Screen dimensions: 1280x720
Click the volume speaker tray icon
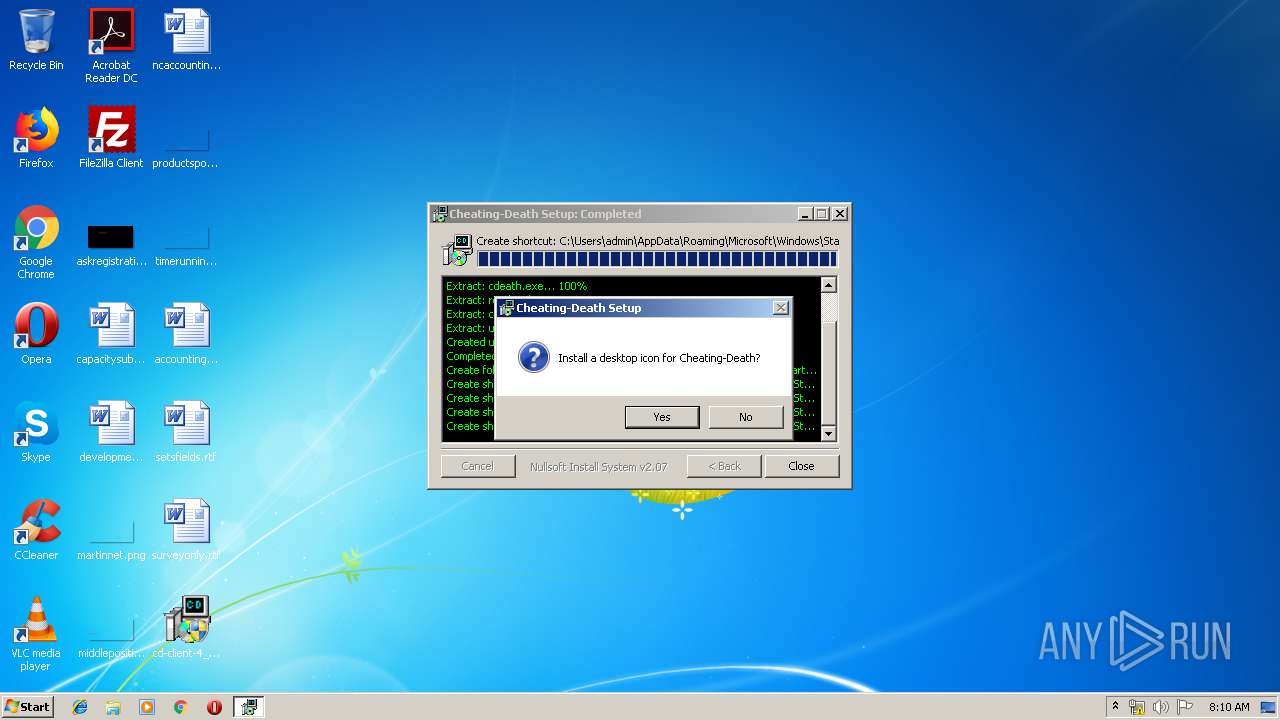tap(1161, 707)
